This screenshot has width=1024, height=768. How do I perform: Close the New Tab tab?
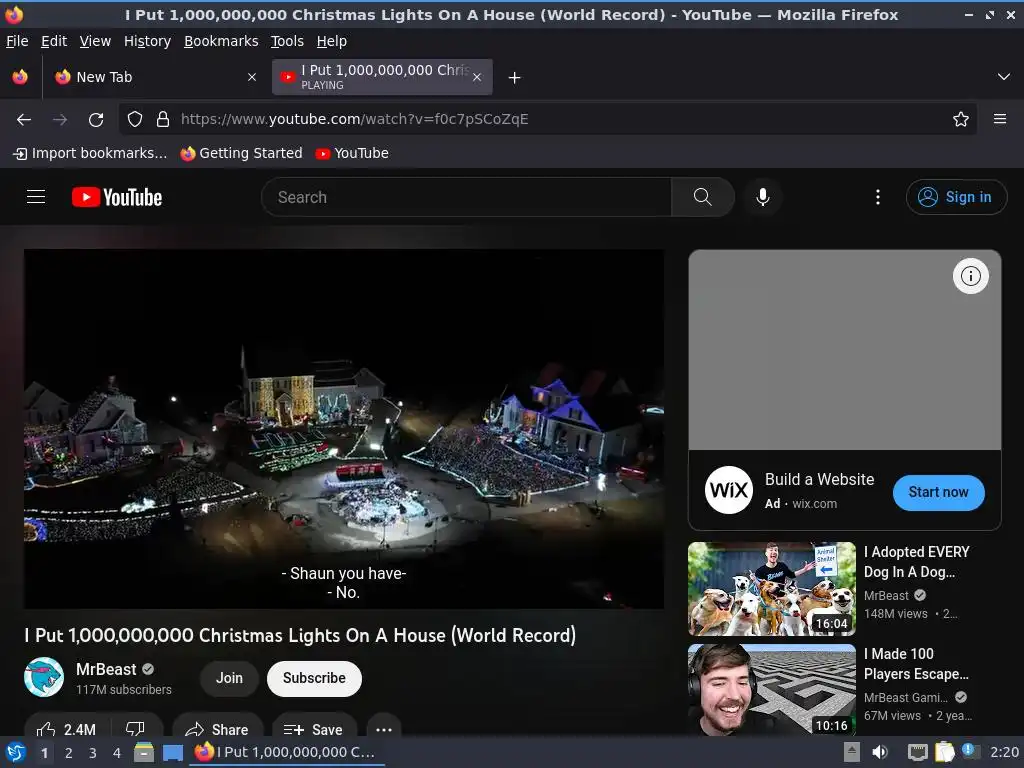point(251,77)
